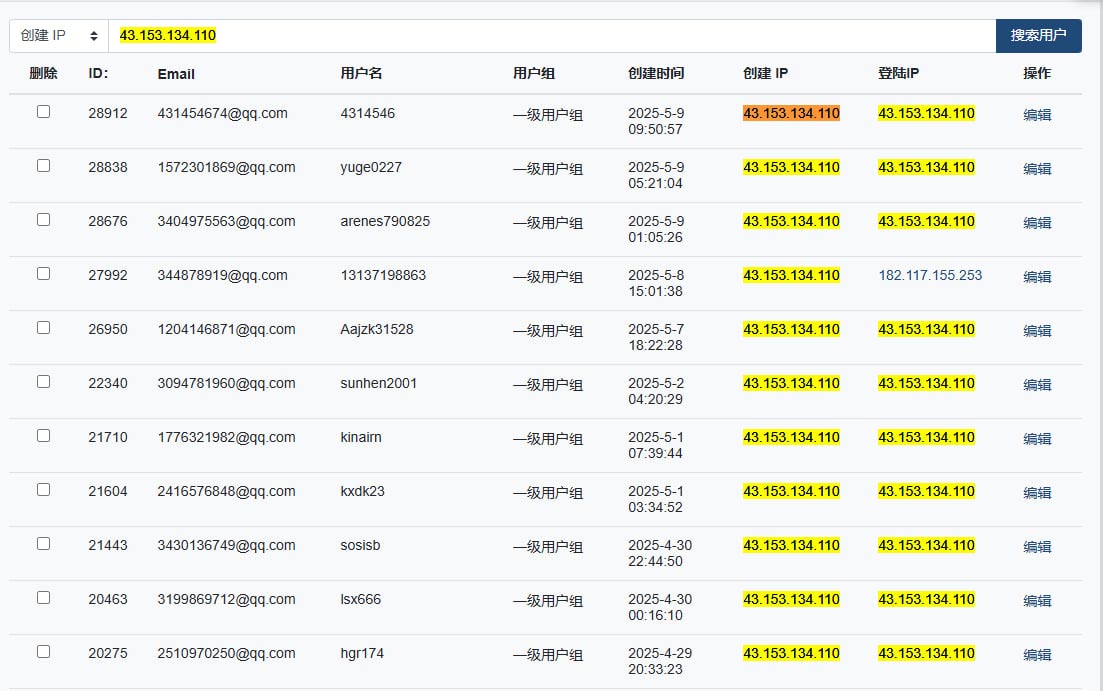The height and width of the screenshot is (691, 1103).
Task: Open the 创建 IP search type dropdown
Action: [58, 35]
